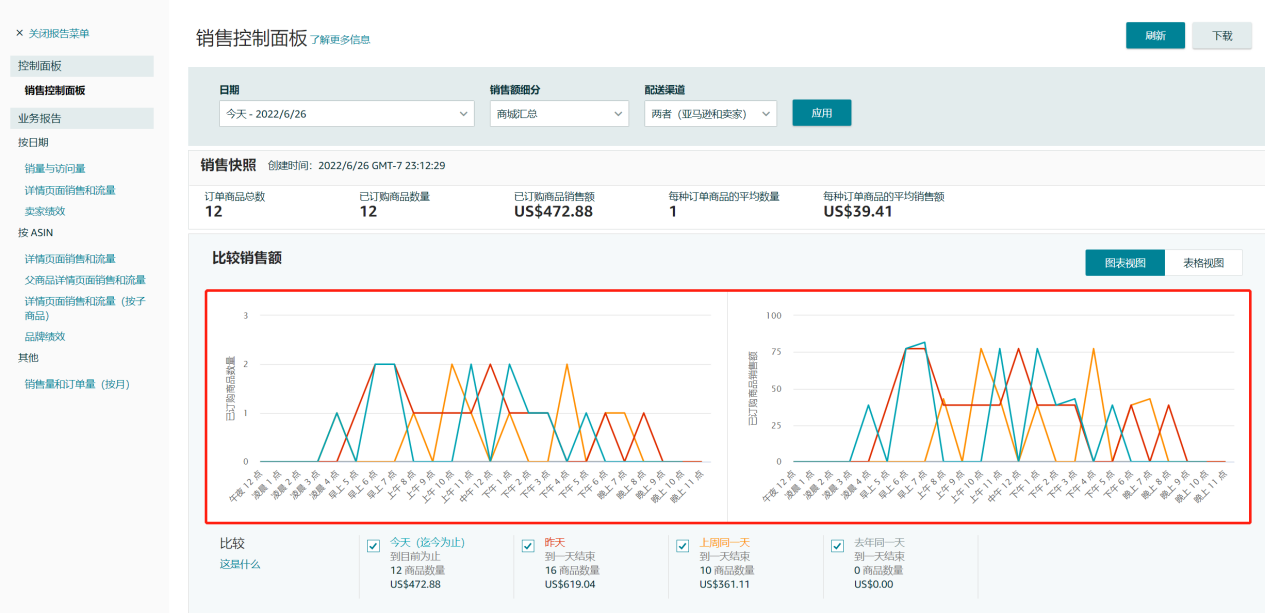Select 父商品详情页面销售和流量 in sidebar

pos(85,280)
